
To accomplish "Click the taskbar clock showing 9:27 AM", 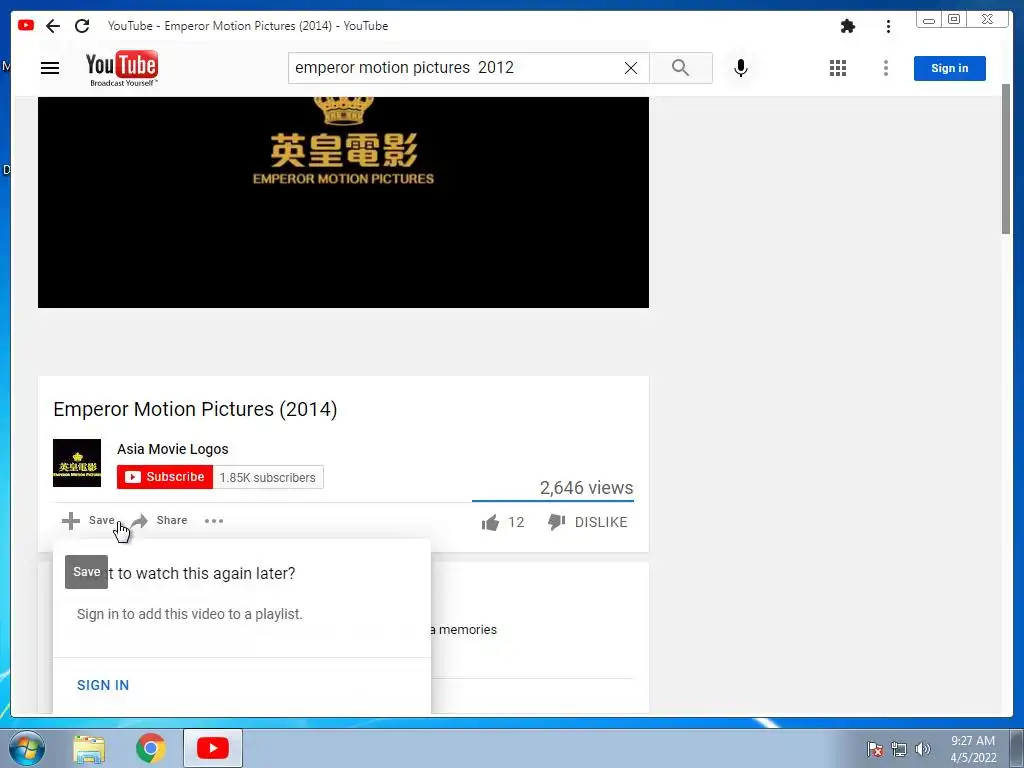I will pos(973,749).
